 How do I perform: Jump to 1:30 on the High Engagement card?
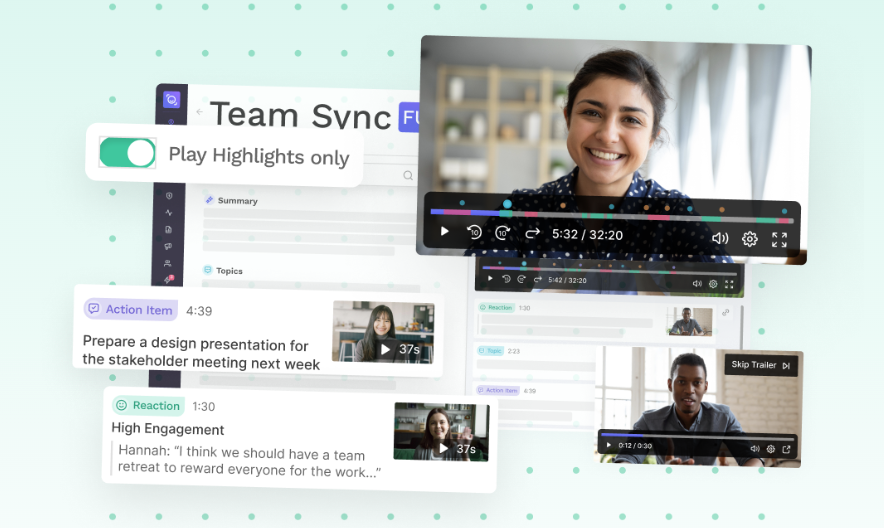coord(204,406)
